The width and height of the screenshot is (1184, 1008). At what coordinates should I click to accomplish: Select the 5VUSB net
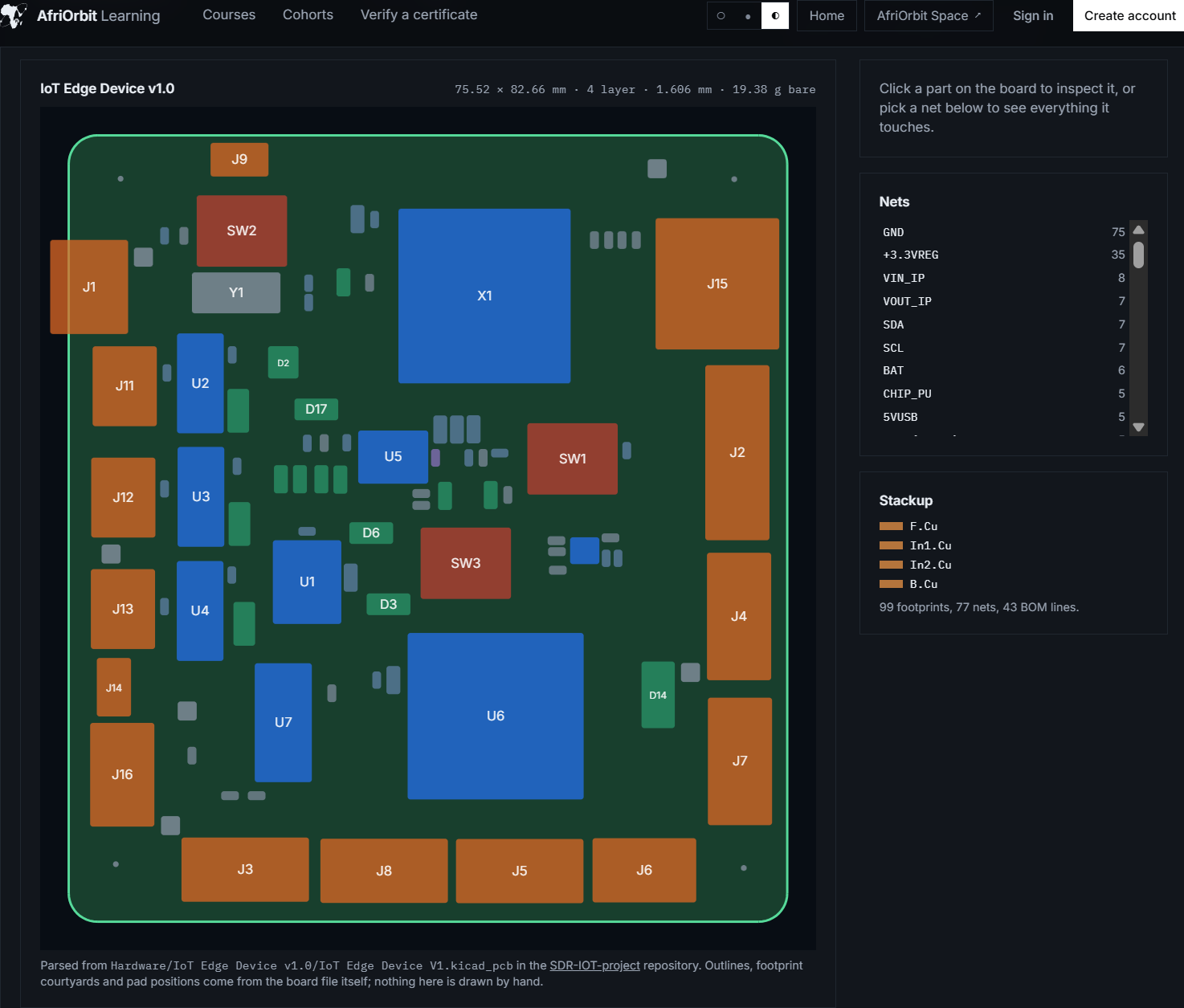(1003, 417)
